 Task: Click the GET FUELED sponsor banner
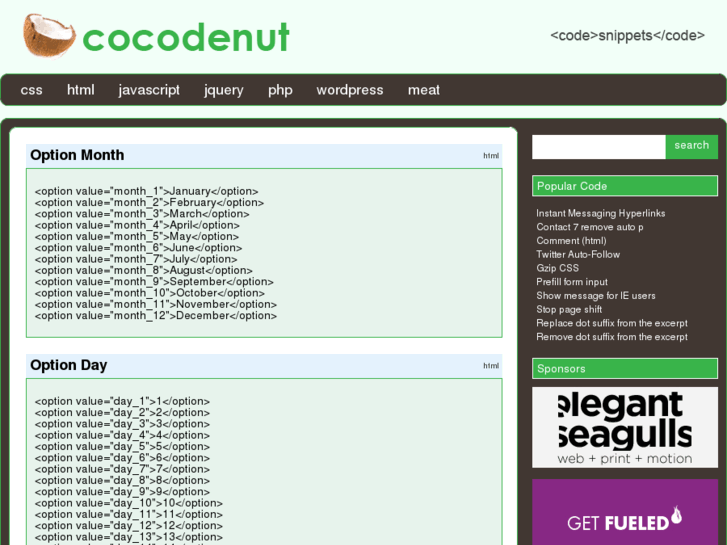point(625,512)
